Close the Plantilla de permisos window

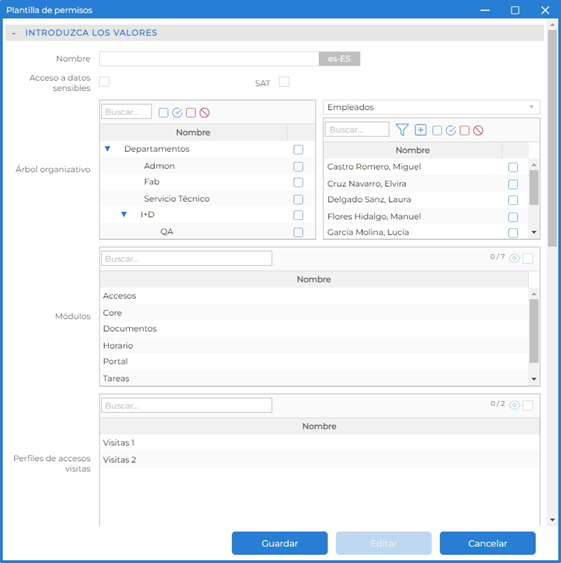pyautogui.click(x=545, y=10)
